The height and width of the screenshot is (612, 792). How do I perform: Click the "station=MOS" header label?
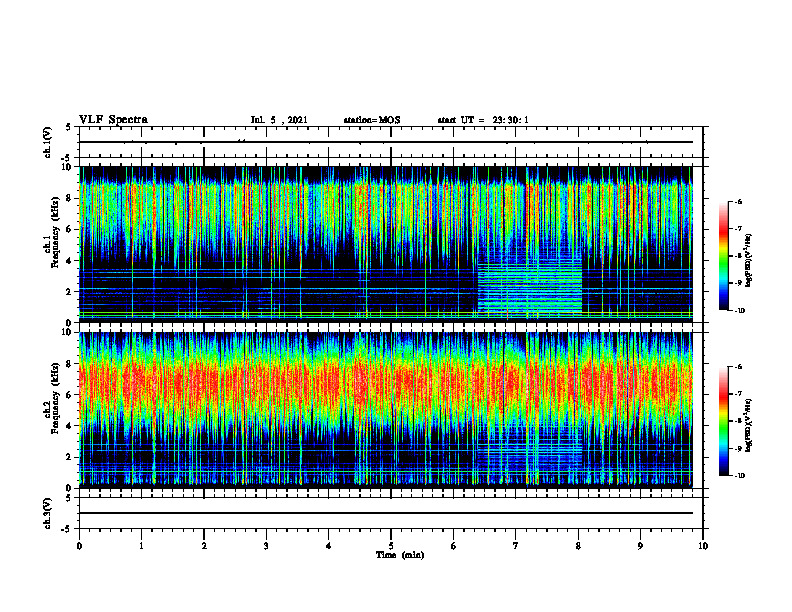[372, 120]
